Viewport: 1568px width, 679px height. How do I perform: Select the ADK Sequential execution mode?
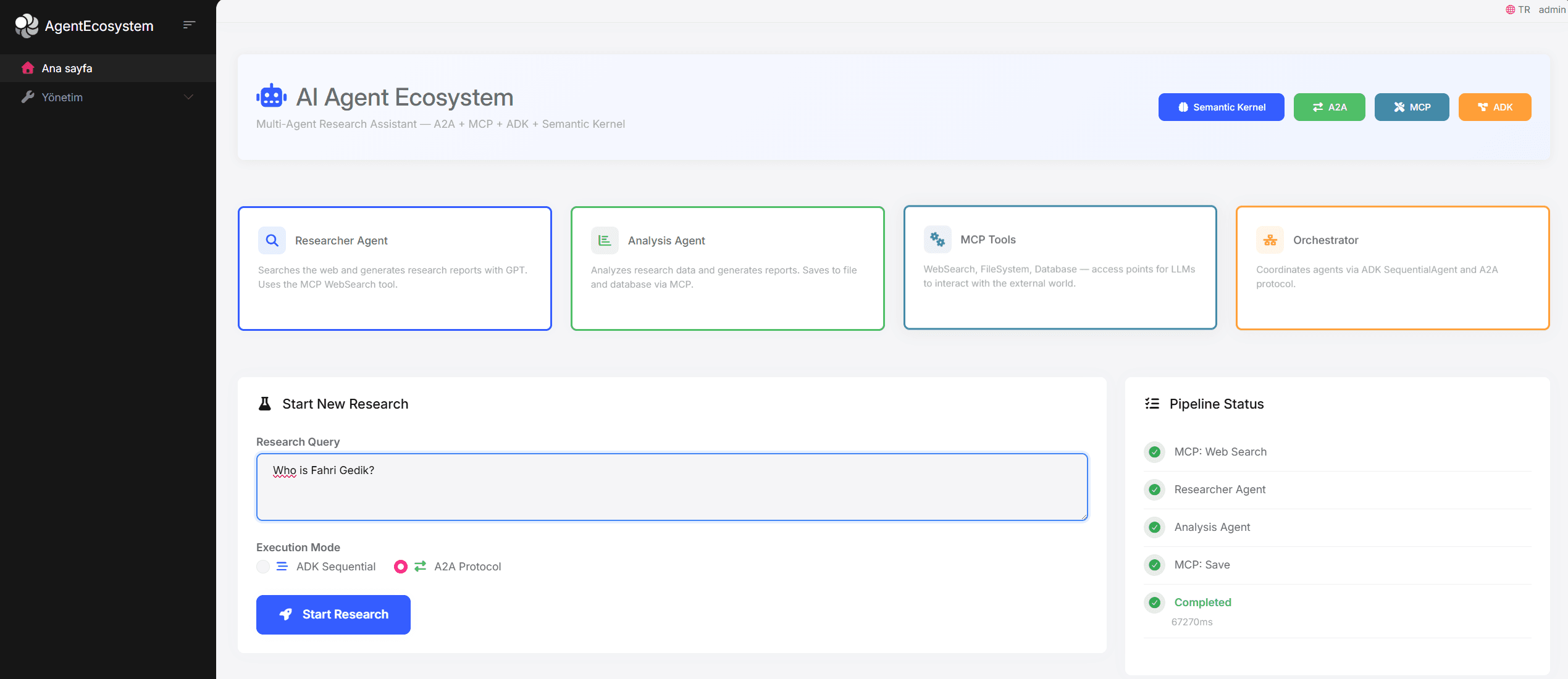[263, 566]
